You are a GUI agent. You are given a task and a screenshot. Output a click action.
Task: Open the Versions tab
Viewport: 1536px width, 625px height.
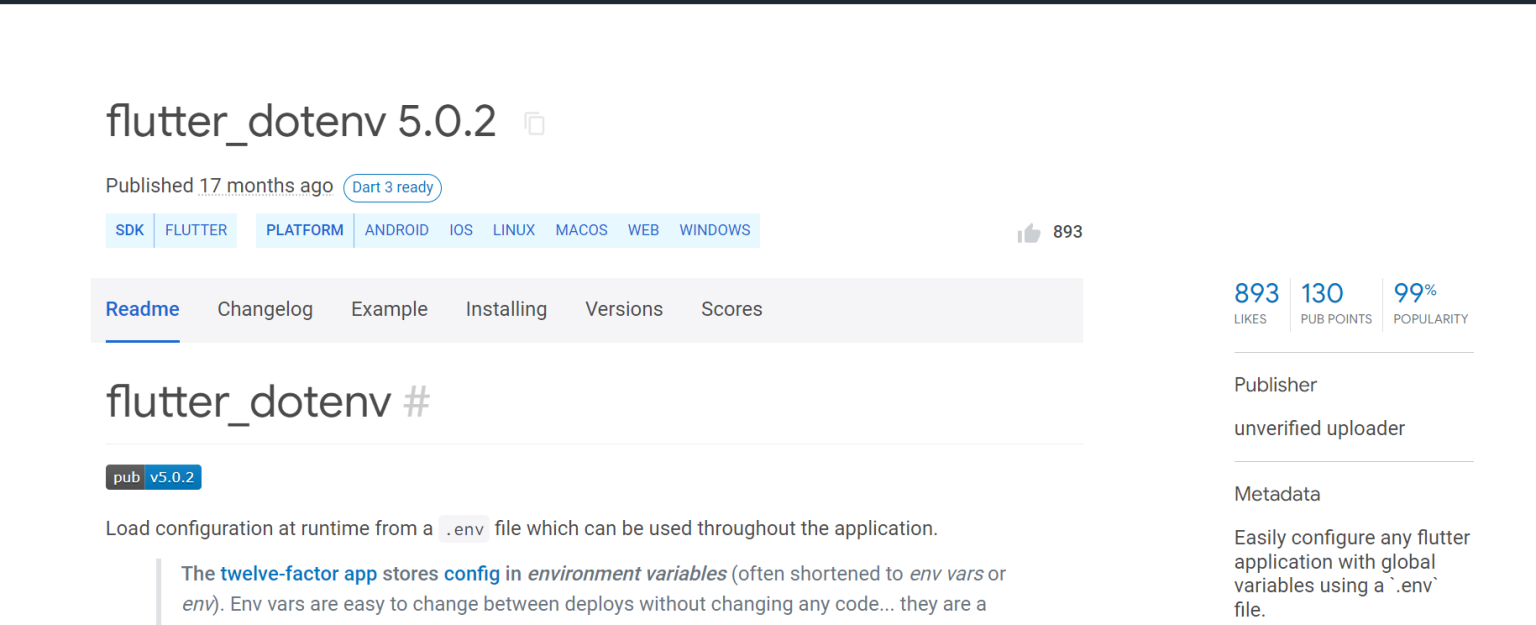(624, 309)
